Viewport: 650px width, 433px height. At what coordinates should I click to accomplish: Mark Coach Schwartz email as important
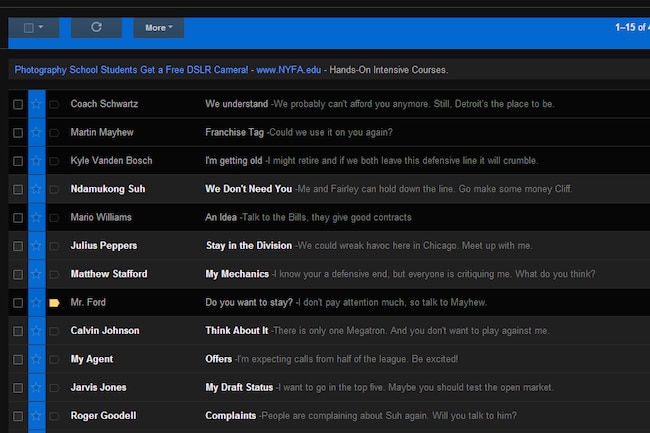pyautogui.click(x=54, y=104)
